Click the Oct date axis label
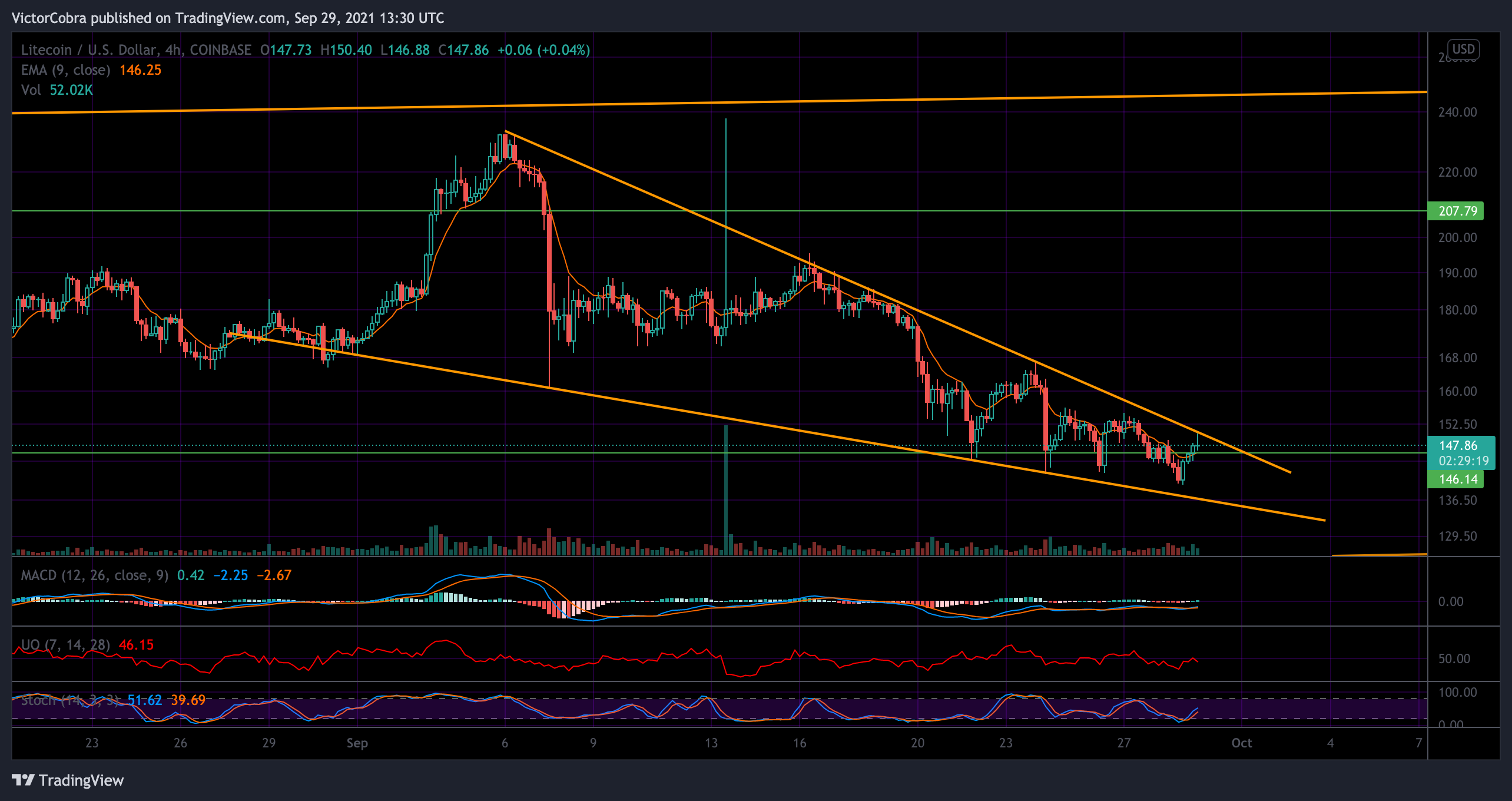1512x801 pixels. (x=1242, y=743)
